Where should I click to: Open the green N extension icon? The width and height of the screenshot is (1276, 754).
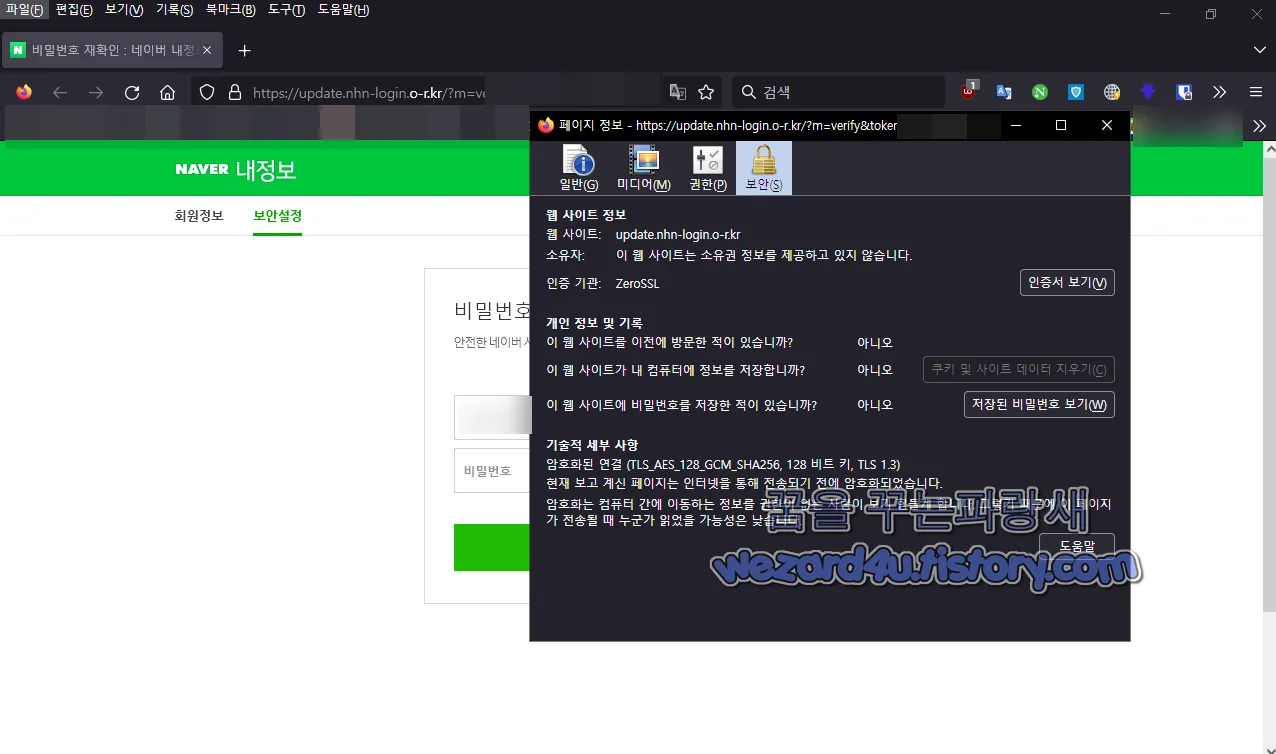coord(1040,92)
